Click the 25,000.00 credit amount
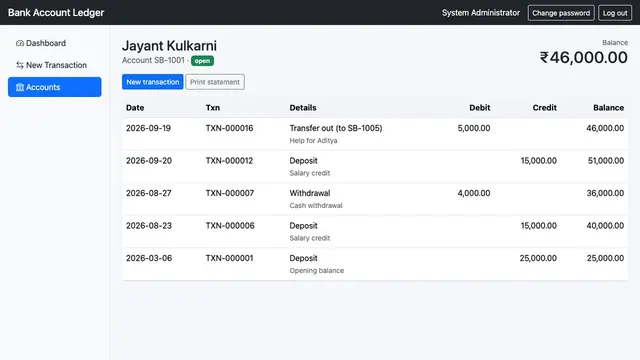This screenshot has height=360, width=640. tap(538, 258)
